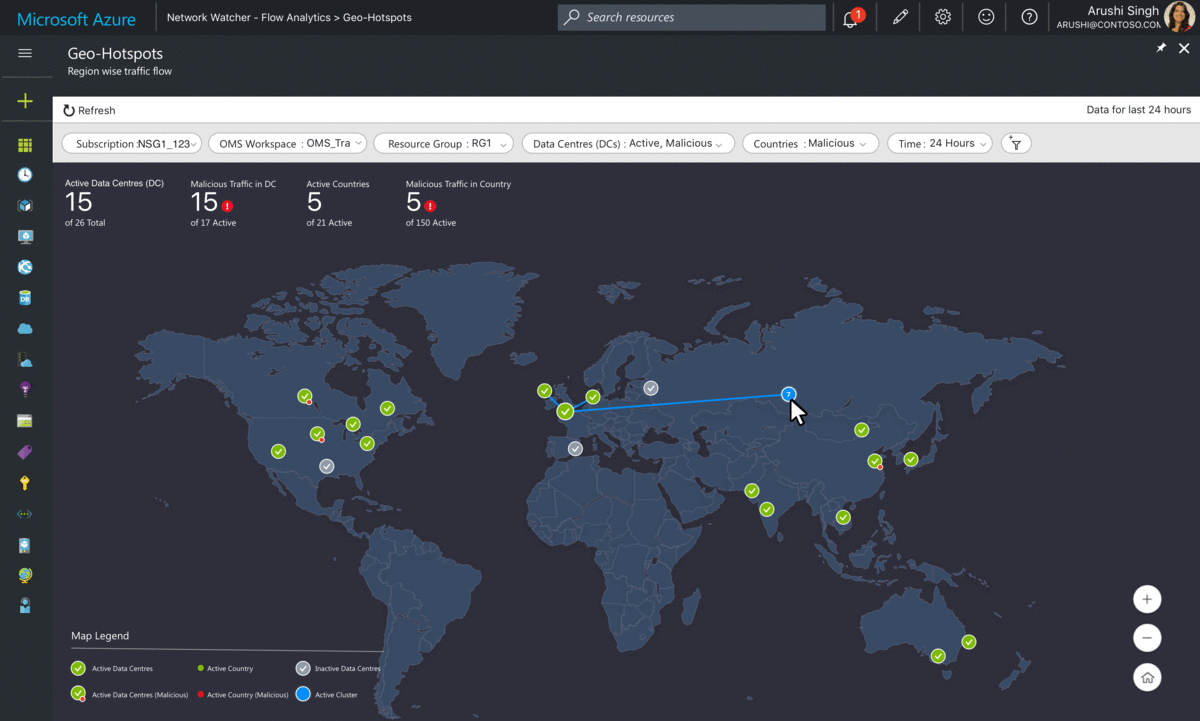Select the data centre marker in western US
Screen dimensions: 1200x721
(x=278, y=452)
